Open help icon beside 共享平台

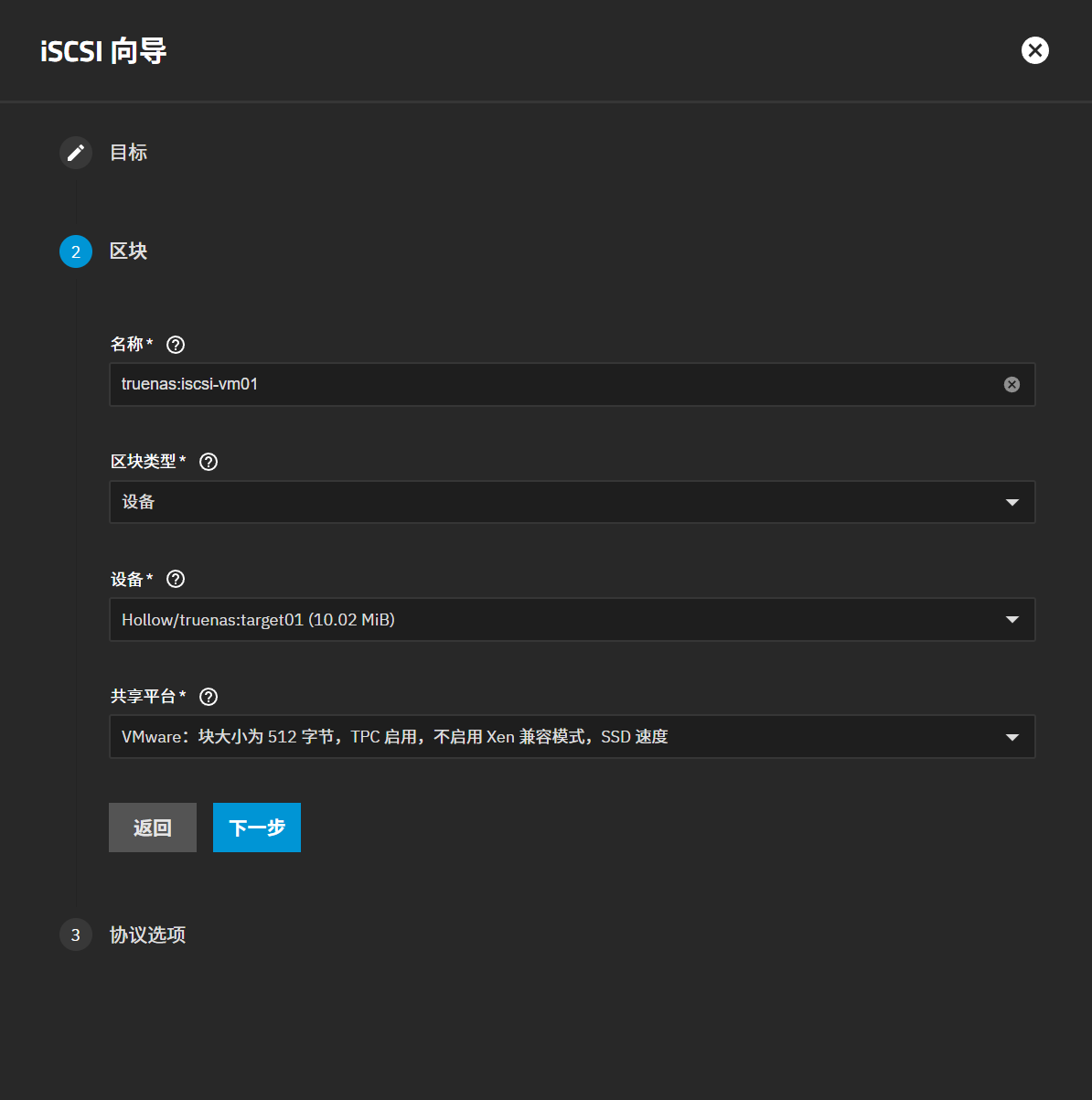pos(209,697)
